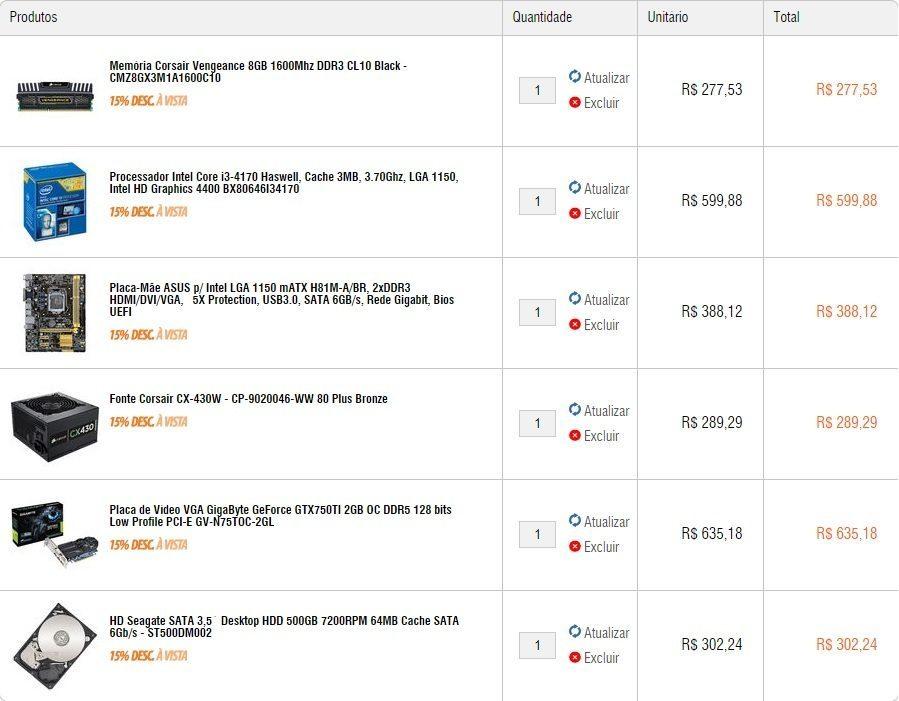This screenshot has height=701, width=899.
Task: Click Atualizar text for Corsair CX-430W
Action: pyautogui.click(x=606, y=410)
